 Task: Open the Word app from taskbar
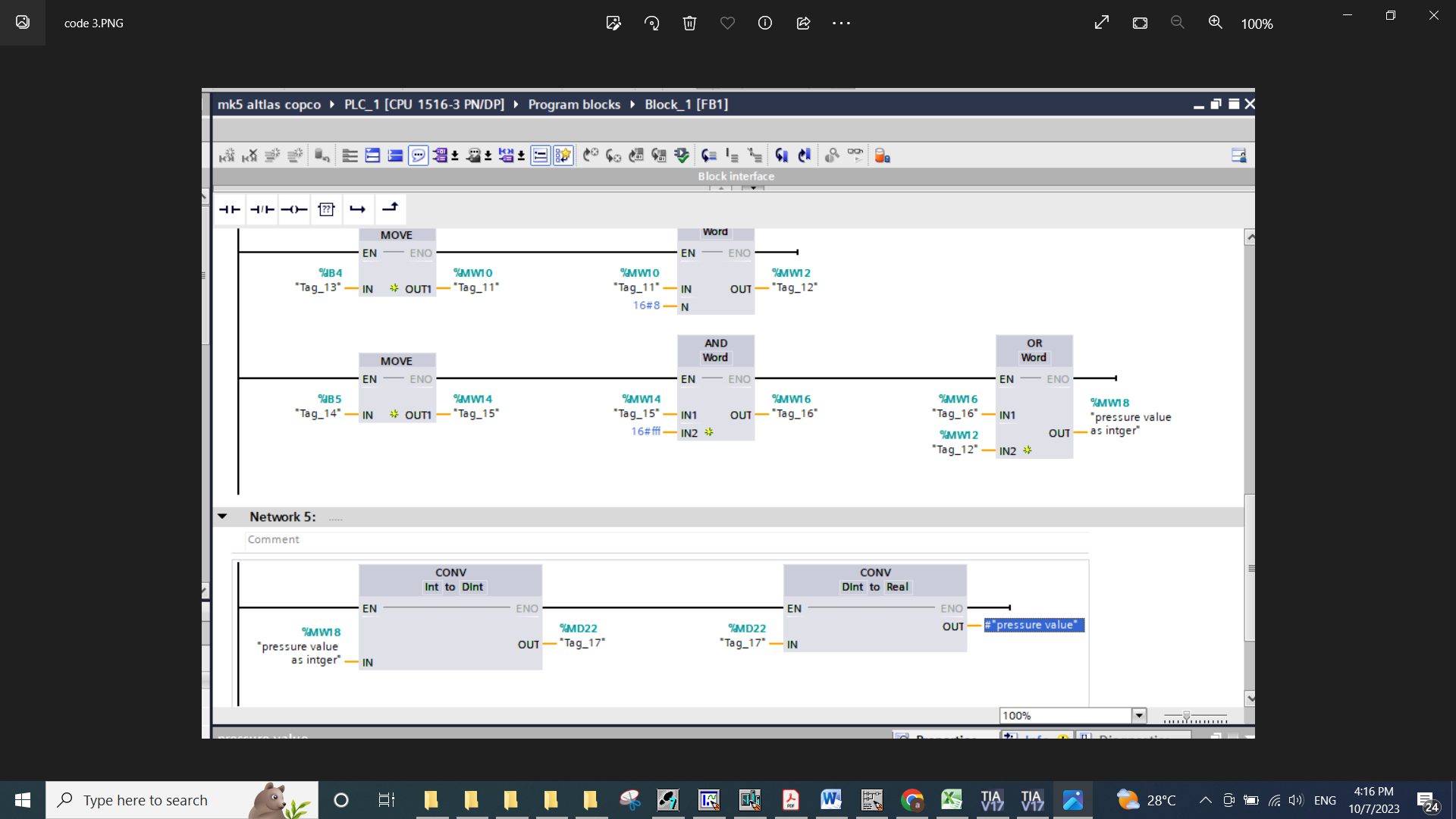tap(830, 799)
